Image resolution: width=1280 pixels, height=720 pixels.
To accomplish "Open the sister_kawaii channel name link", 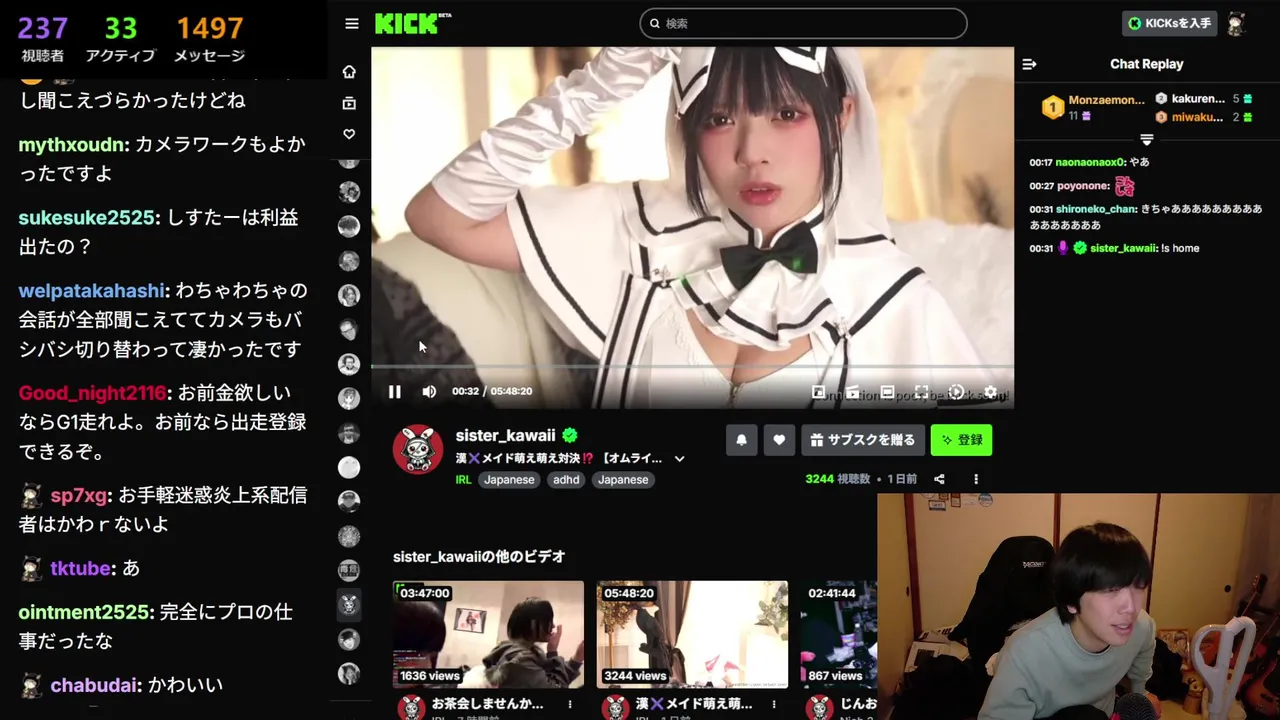I will coord(505,436).
